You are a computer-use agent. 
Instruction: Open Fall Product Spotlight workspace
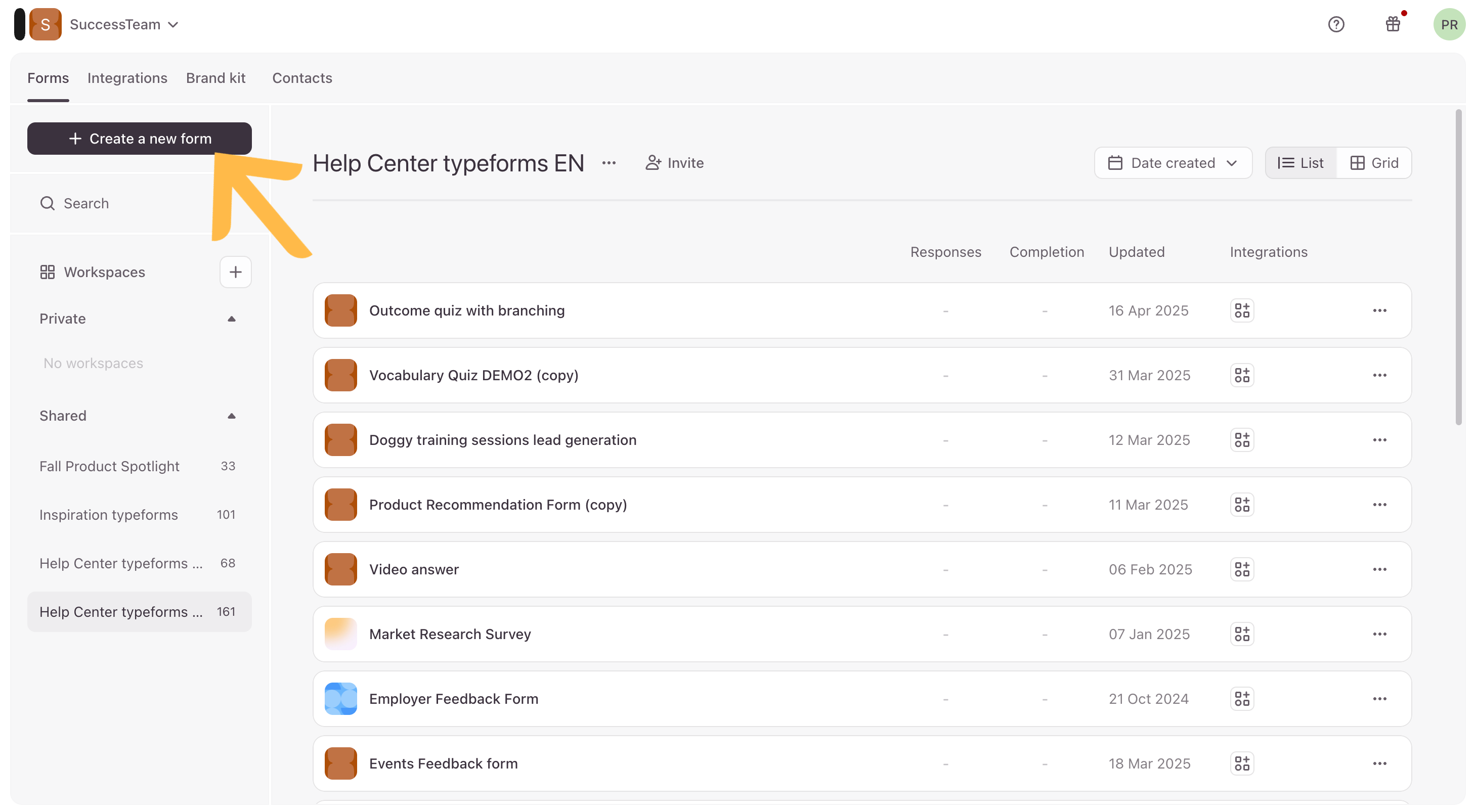tap(139, 466)
